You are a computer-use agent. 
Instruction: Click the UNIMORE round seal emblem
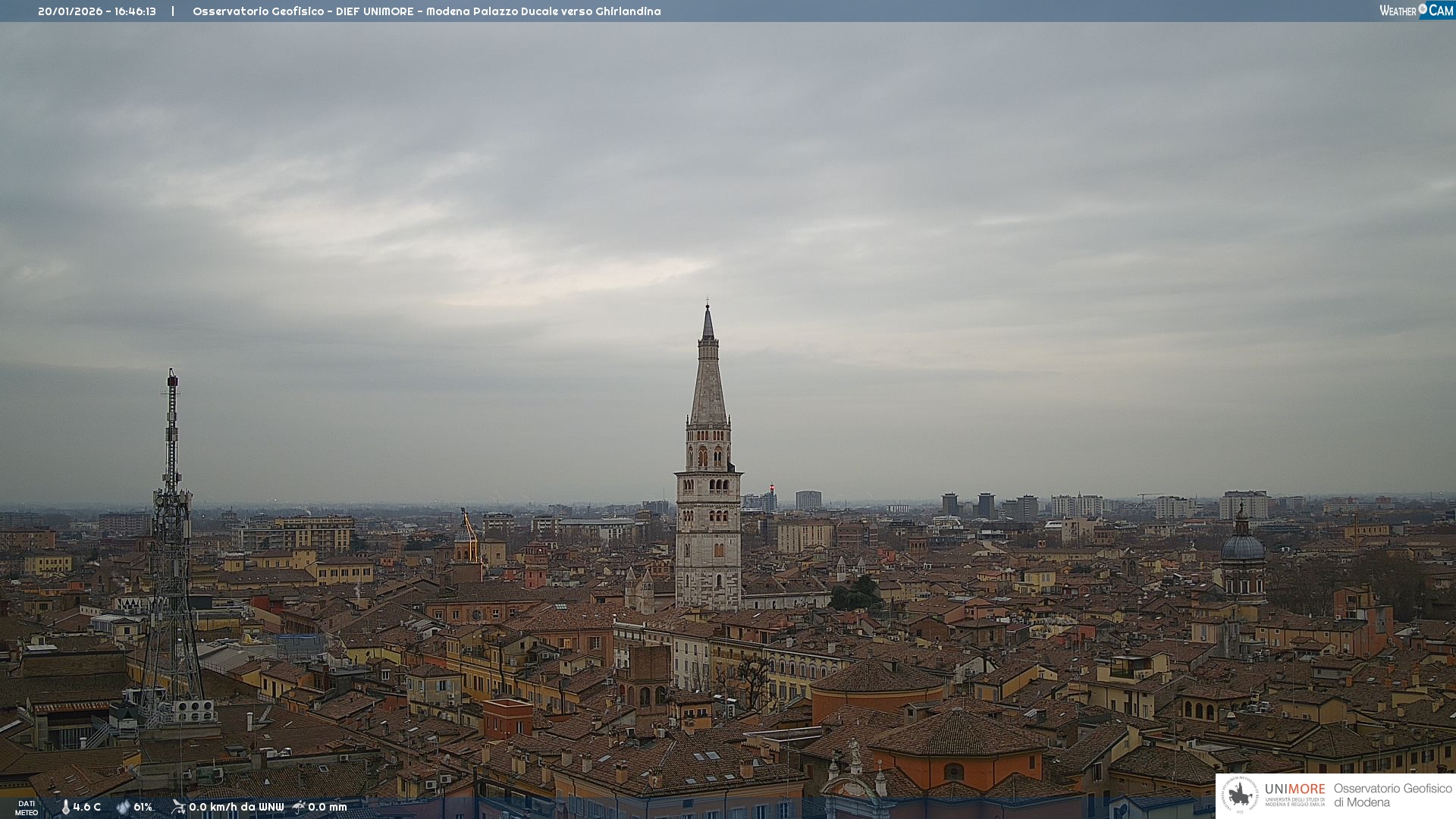(x=1240, y=795)
